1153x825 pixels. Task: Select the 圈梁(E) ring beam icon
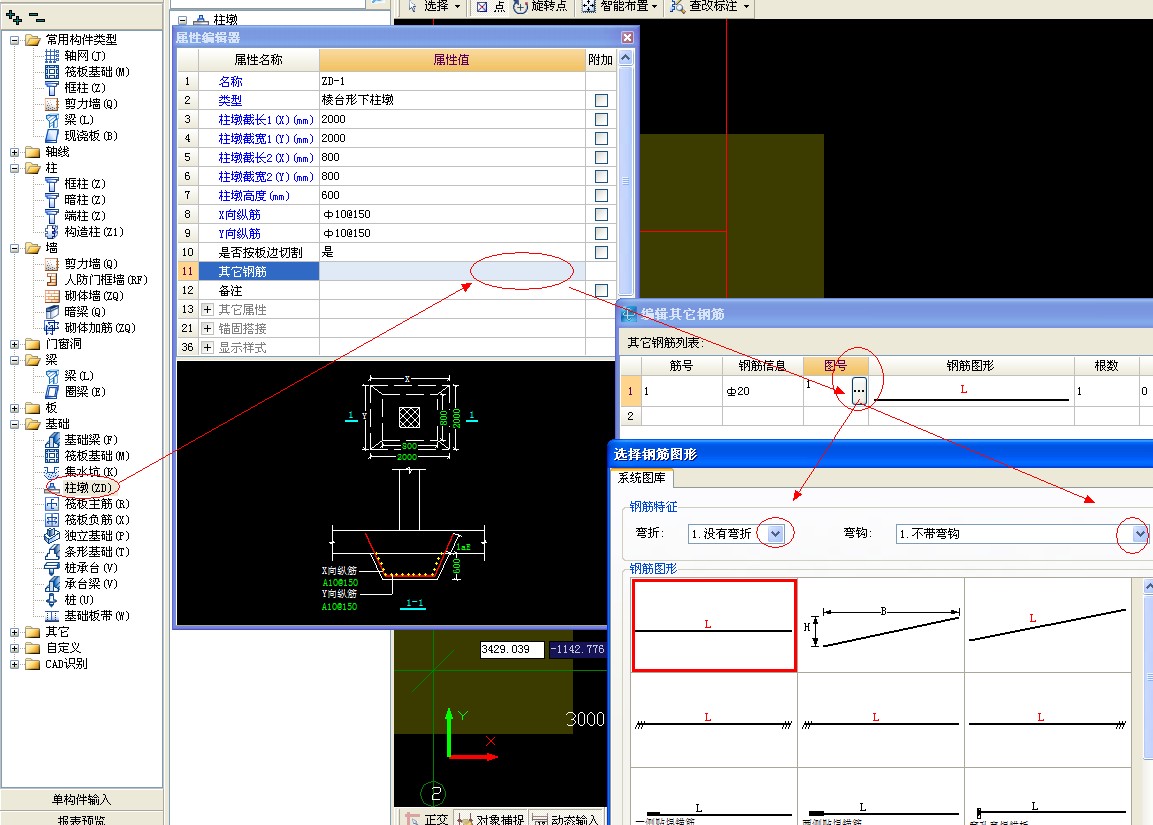(x=51, y=392)
